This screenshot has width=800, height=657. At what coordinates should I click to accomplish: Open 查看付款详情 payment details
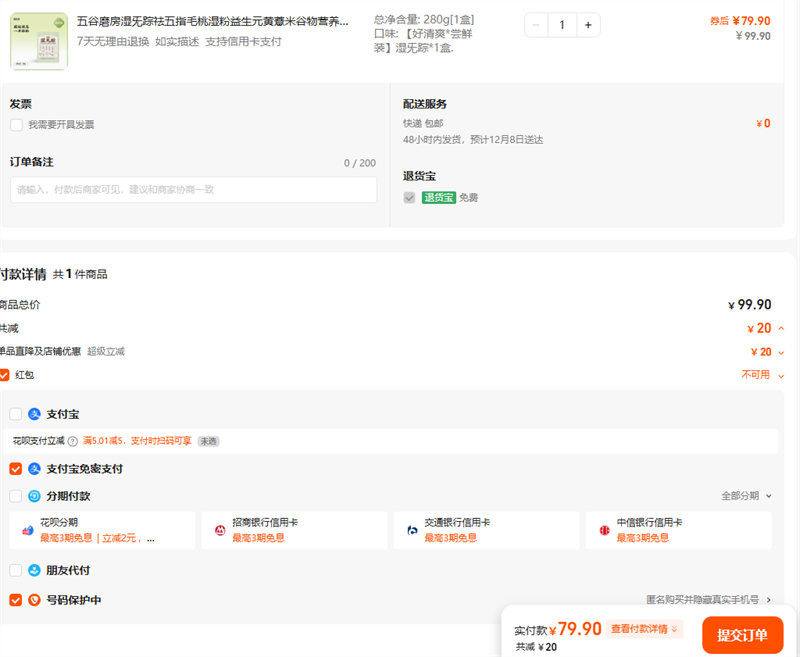pyautogui.click(x=645, y=629)
